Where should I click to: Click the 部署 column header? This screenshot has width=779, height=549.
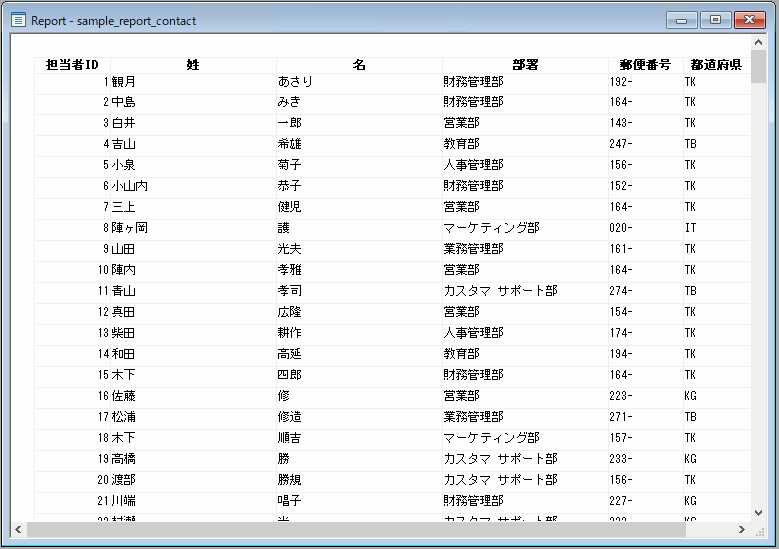click(525, 65)
